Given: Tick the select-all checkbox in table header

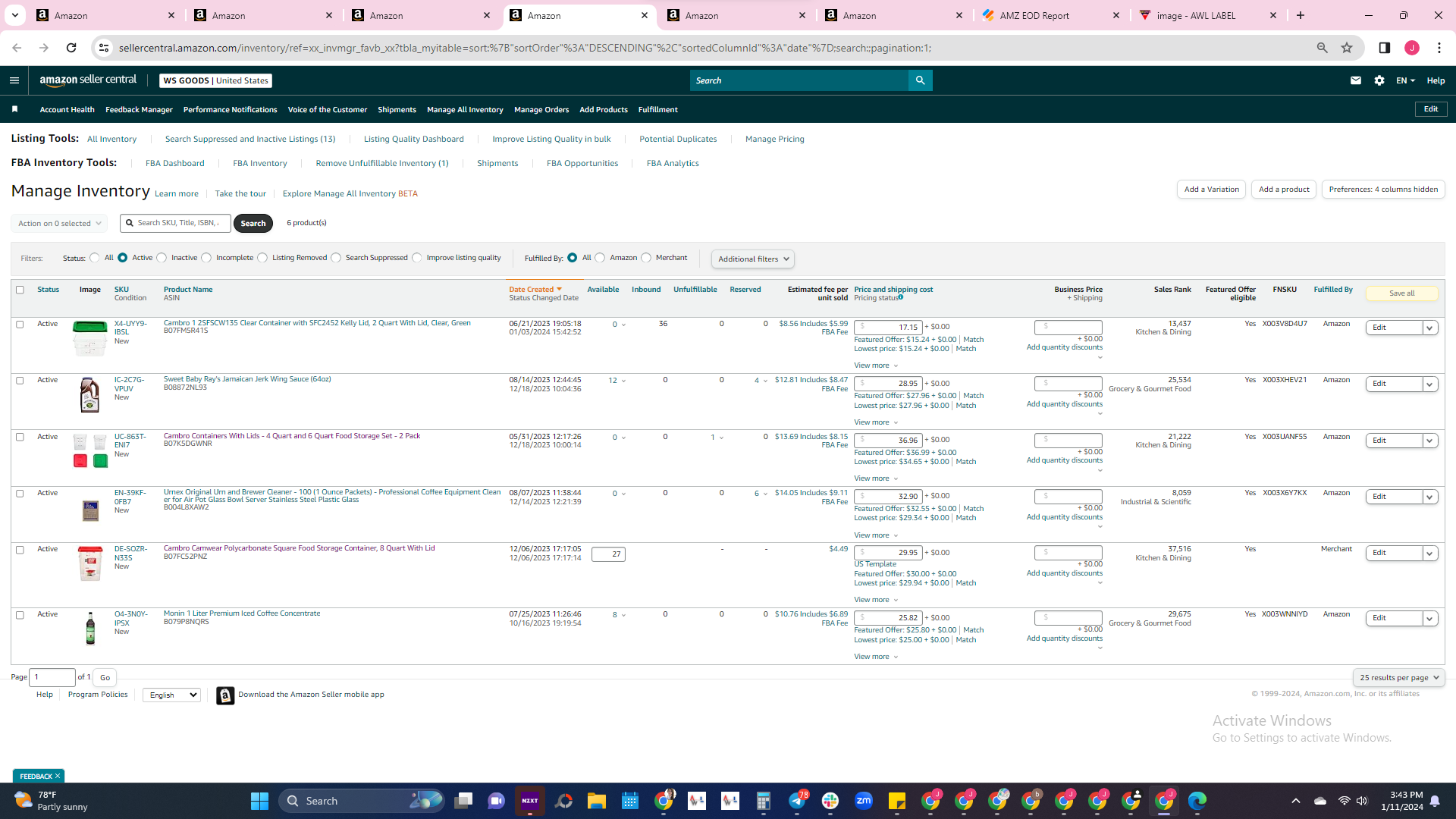Looking at the screenshot, I should [20, 290].
